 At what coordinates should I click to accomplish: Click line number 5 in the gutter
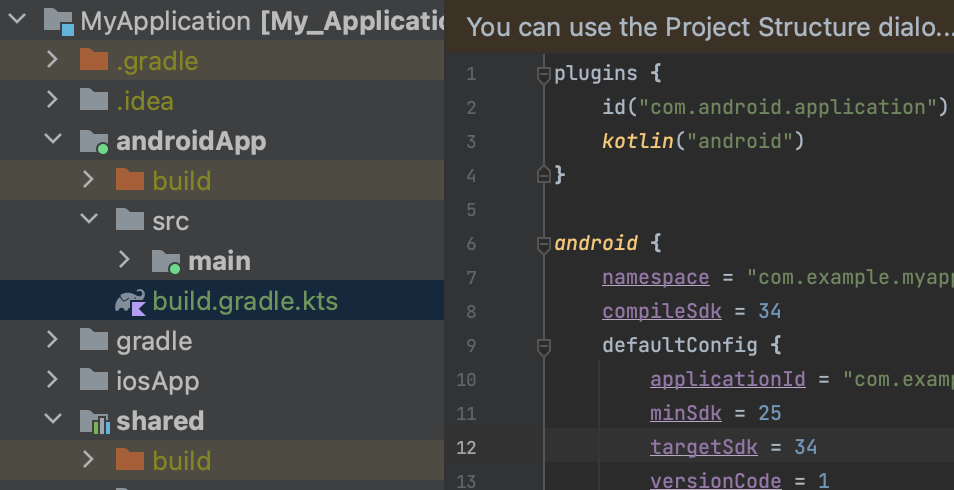tap(471, 210)
